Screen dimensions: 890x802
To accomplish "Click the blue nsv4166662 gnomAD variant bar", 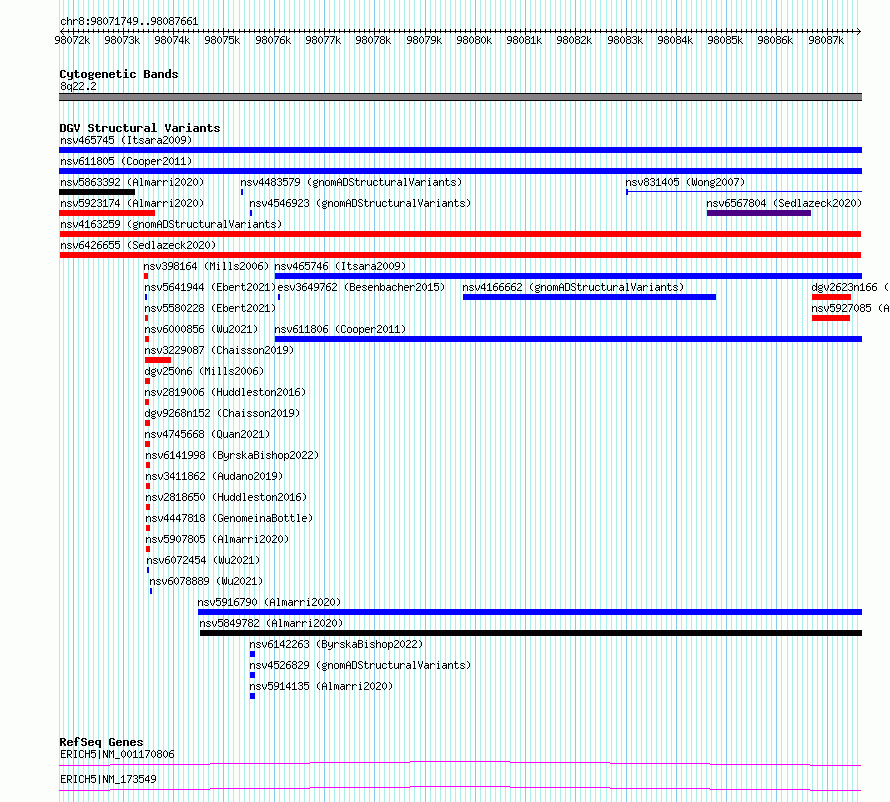I will click(589, 297).
